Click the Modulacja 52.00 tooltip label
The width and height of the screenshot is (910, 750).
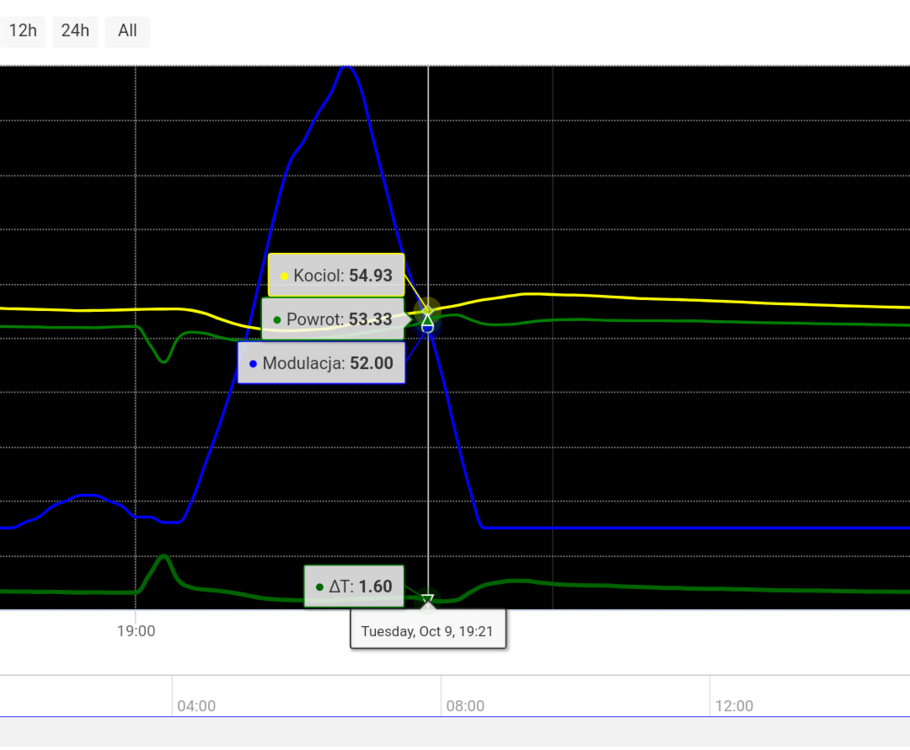(321, 364)
